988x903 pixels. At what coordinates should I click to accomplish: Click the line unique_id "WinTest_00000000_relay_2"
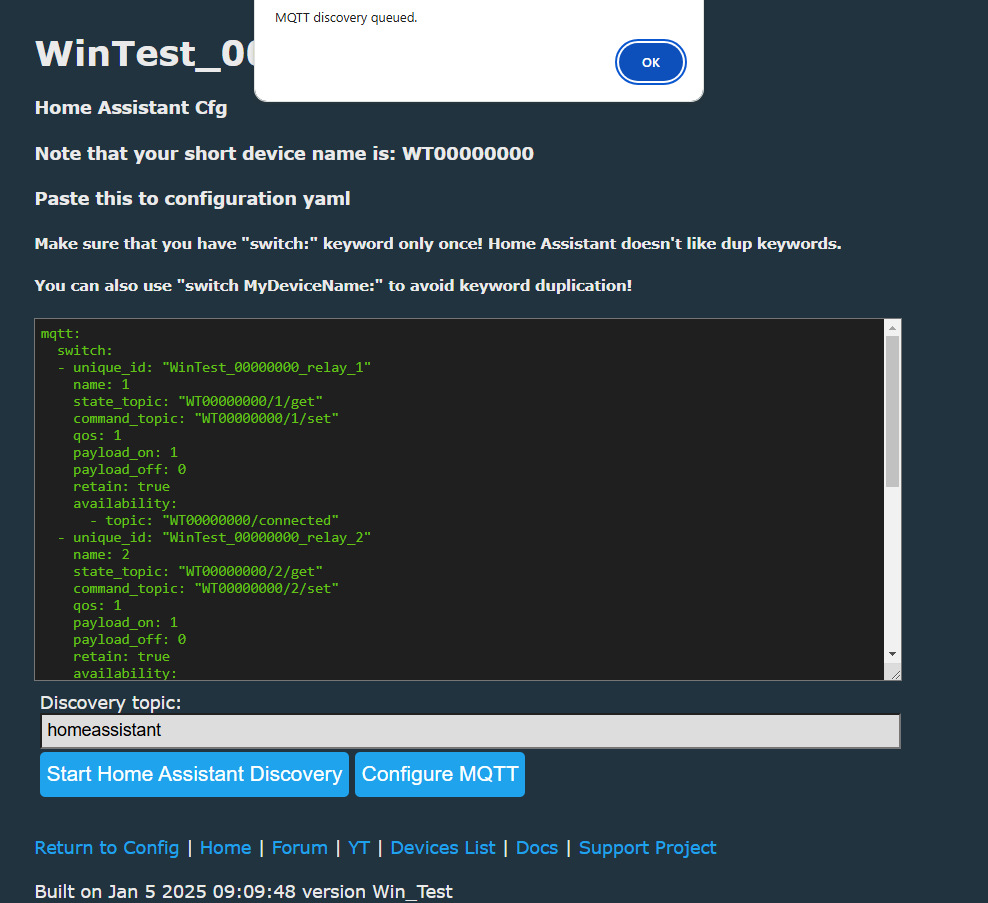coord(214,538)
